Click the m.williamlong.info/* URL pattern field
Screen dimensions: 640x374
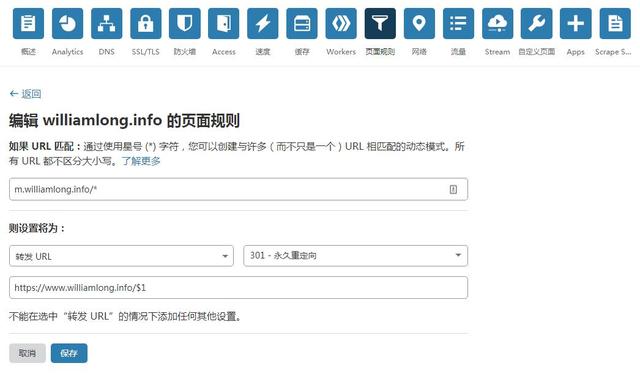(238, 189)
